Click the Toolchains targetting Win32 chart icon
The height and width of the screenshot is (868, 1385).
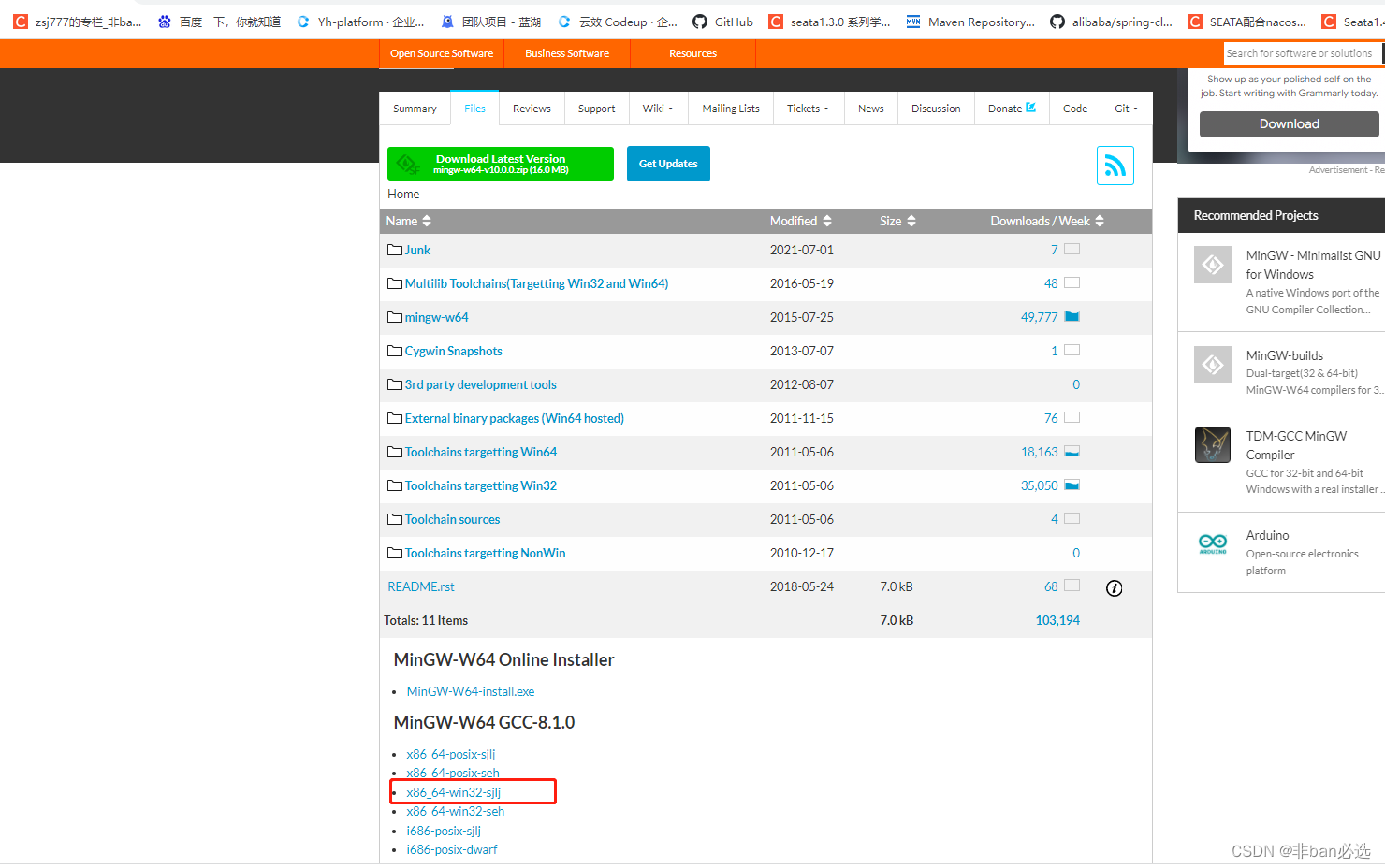(x=1072, y=485)
